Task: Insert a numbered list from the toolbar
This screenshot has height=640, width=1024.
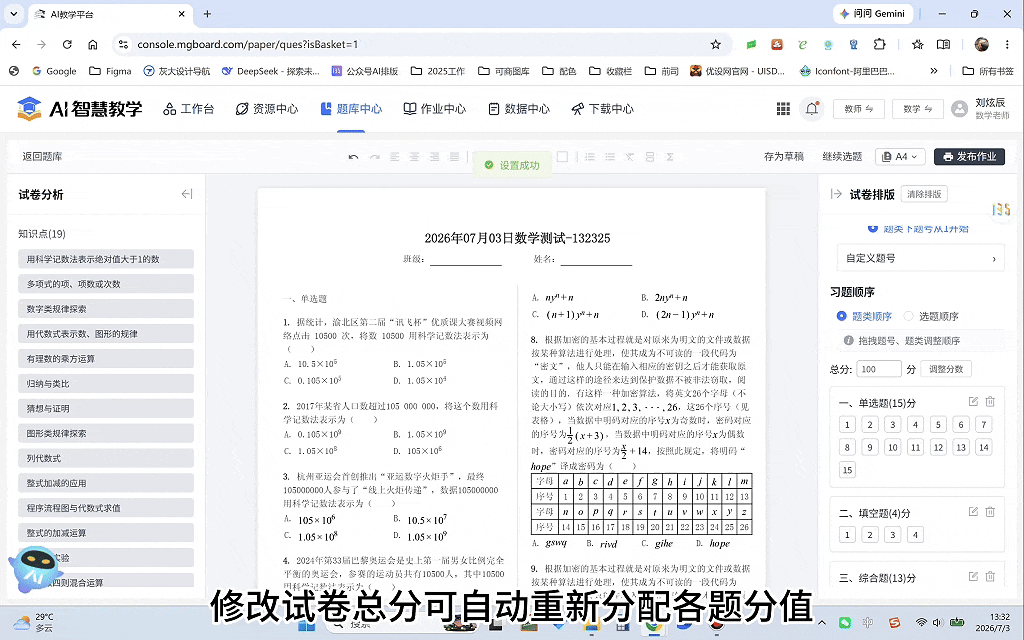Action: click(x=590, y=157)
